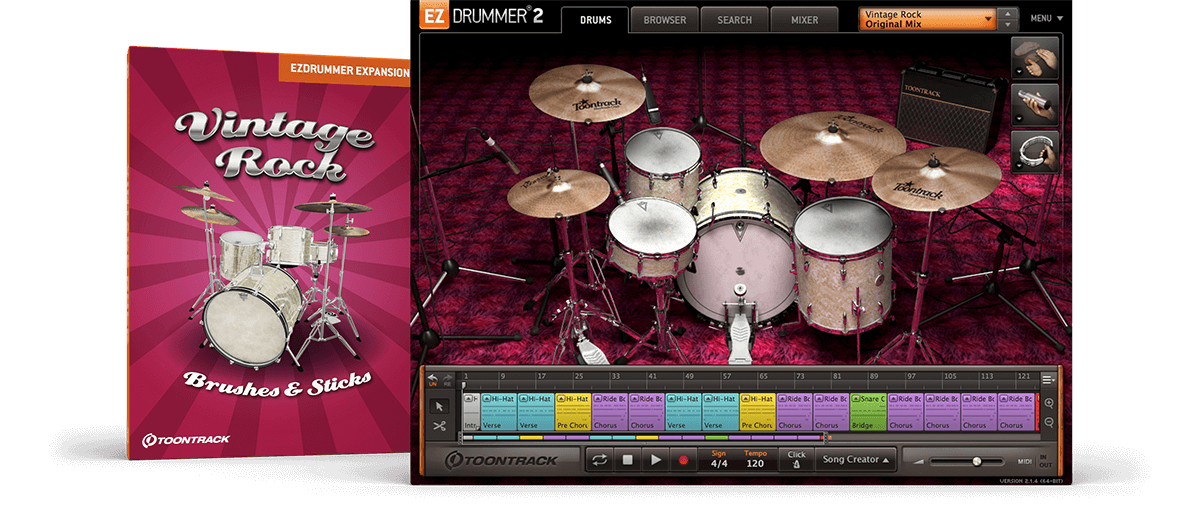
Task: Click bar 33 on the timeline ruler
Action: click(615, 377)
